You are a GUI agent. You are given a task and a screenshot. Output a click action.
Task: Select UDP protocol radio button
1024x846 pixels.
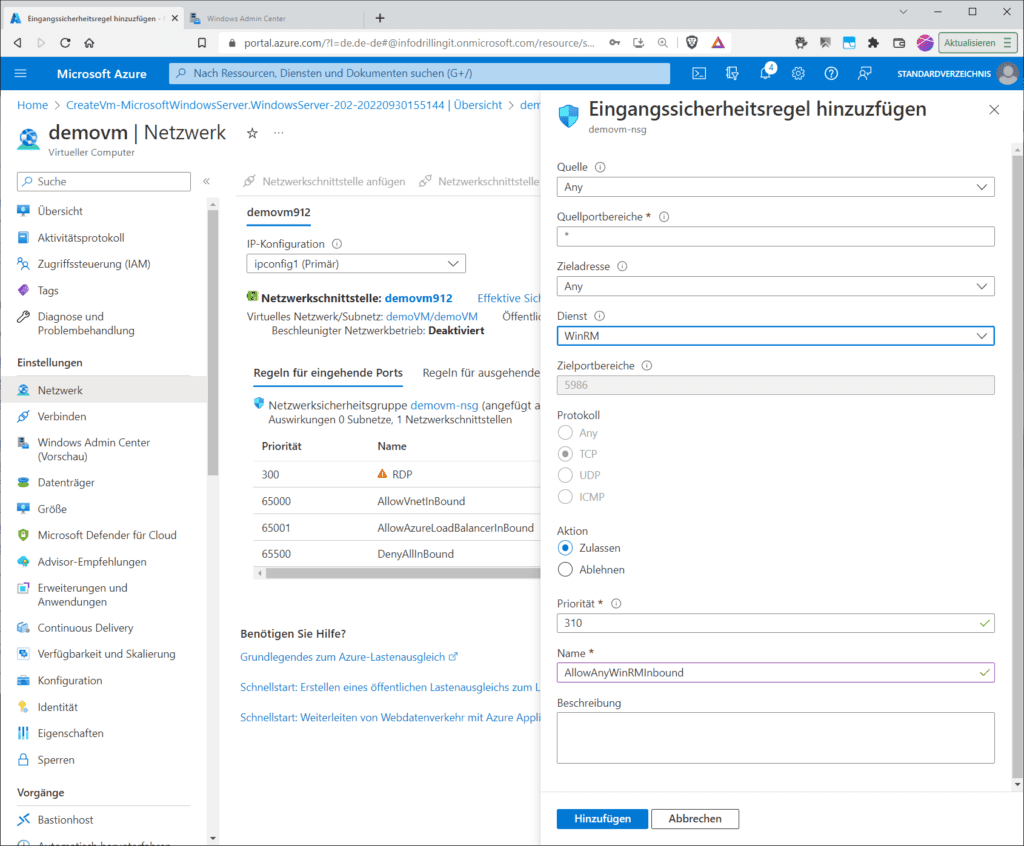(566, 475)
